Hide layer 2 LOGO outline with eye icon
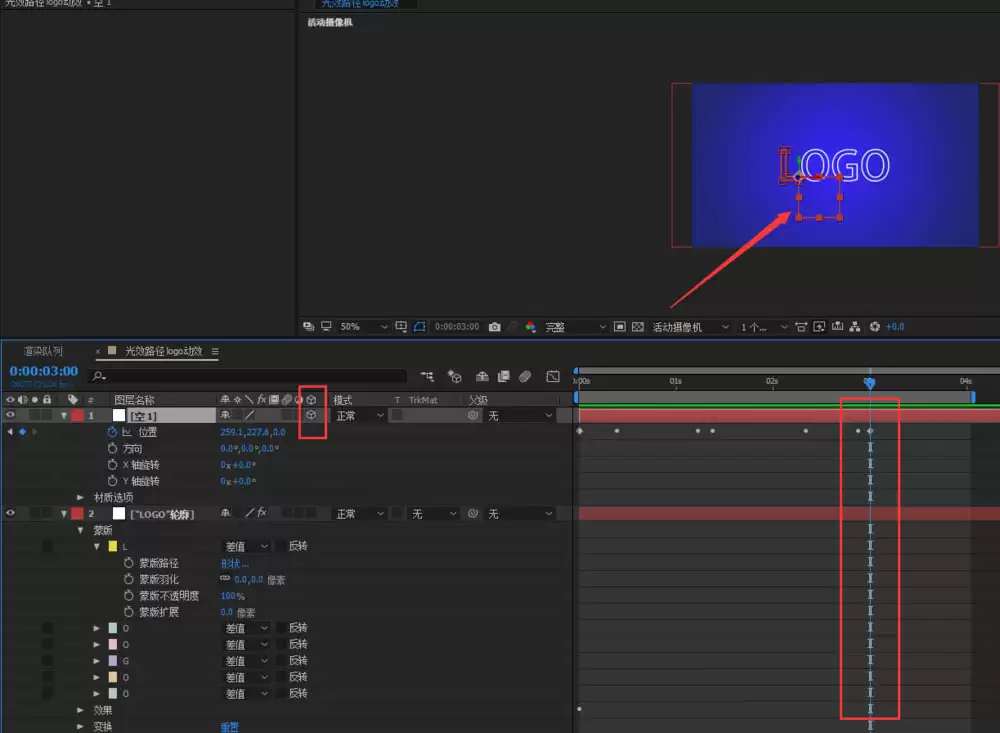The height and width of the screenshot is (733, 1000). pyautogui.click(x=10, y=513)
